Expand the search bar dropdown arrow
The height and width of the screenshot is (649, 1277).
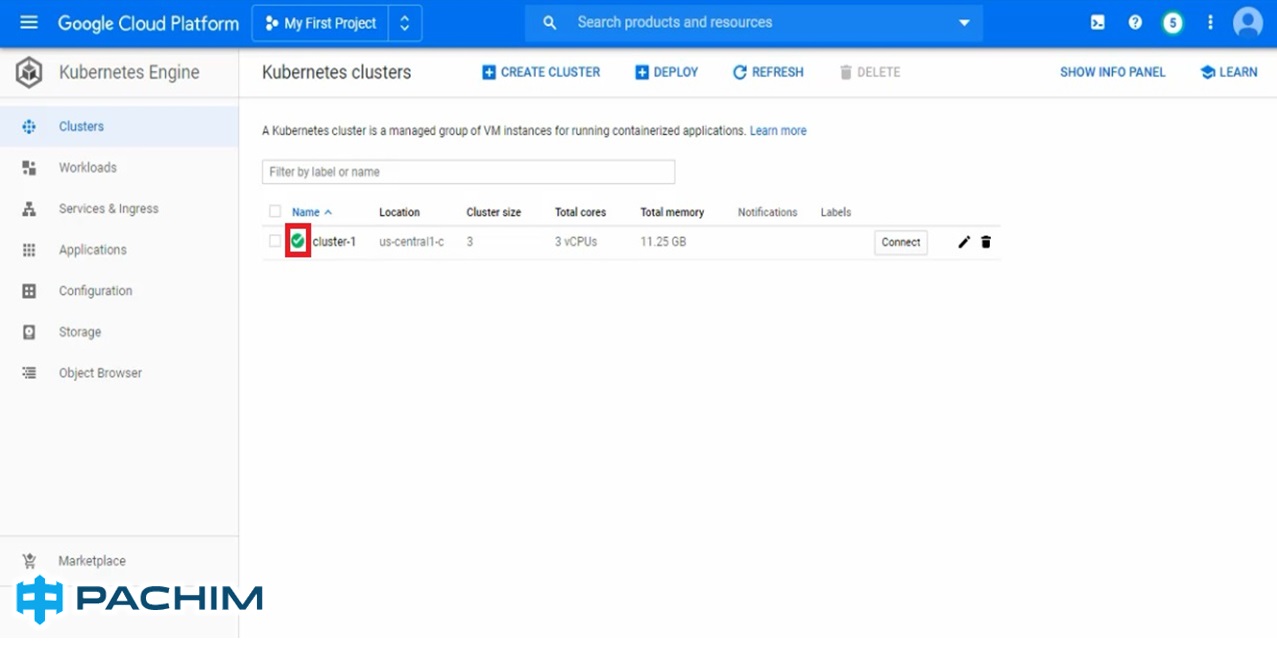(964, 23)
